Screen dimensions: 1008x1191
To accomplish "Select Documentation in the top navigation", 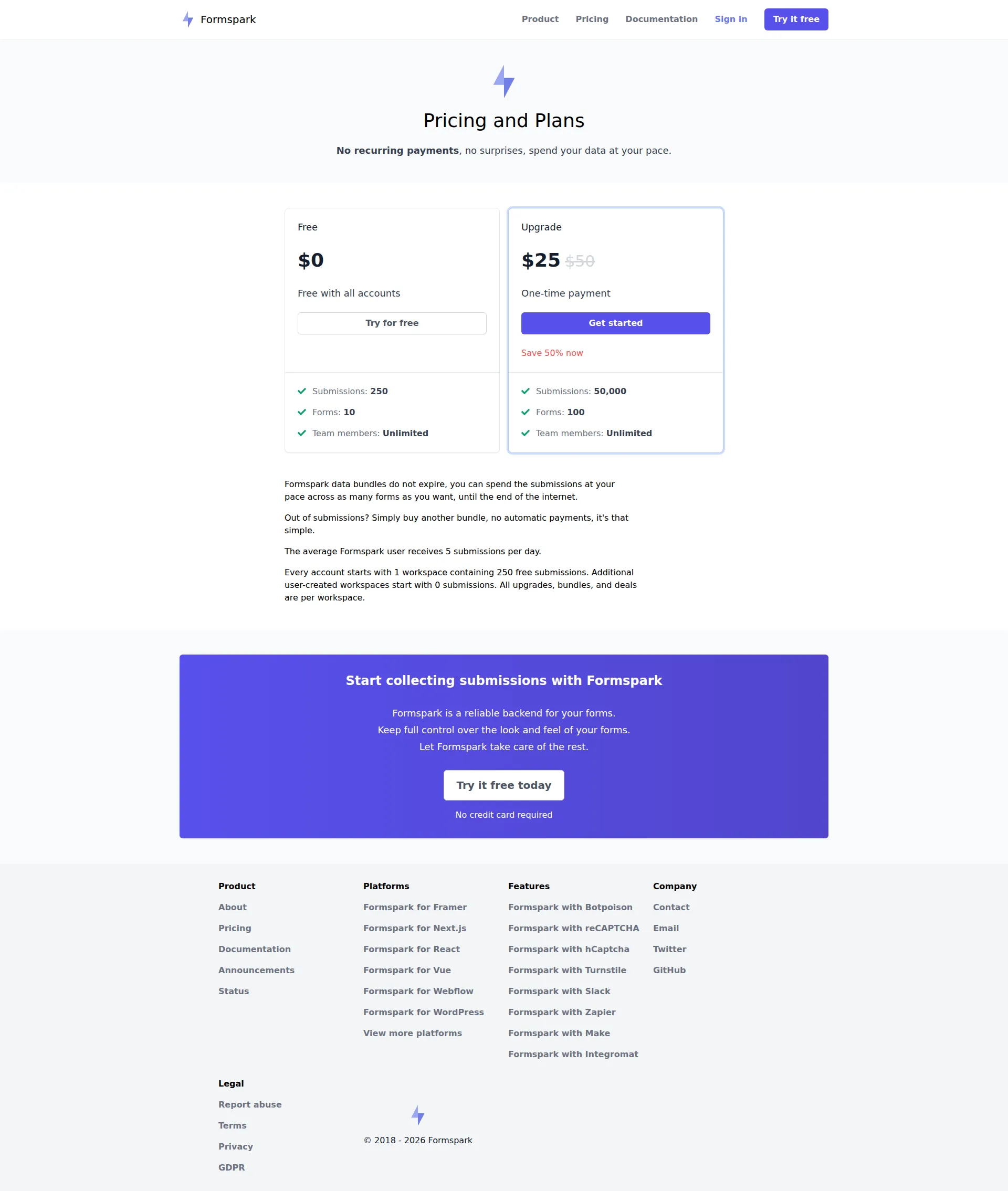I will [661, 19].
